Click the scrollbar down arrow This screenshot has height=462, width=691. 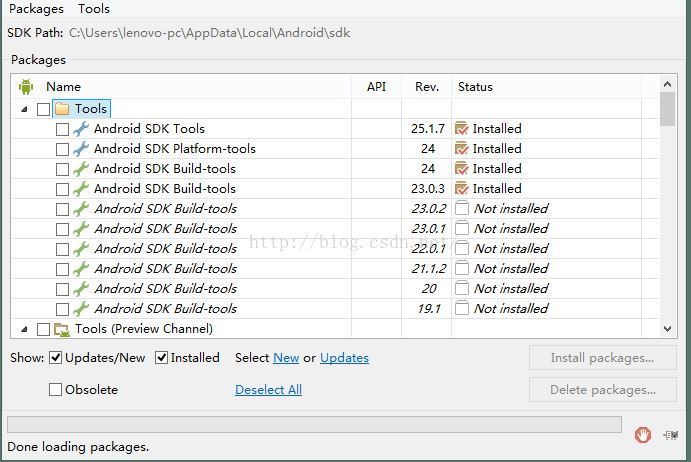tap(667, 329)
